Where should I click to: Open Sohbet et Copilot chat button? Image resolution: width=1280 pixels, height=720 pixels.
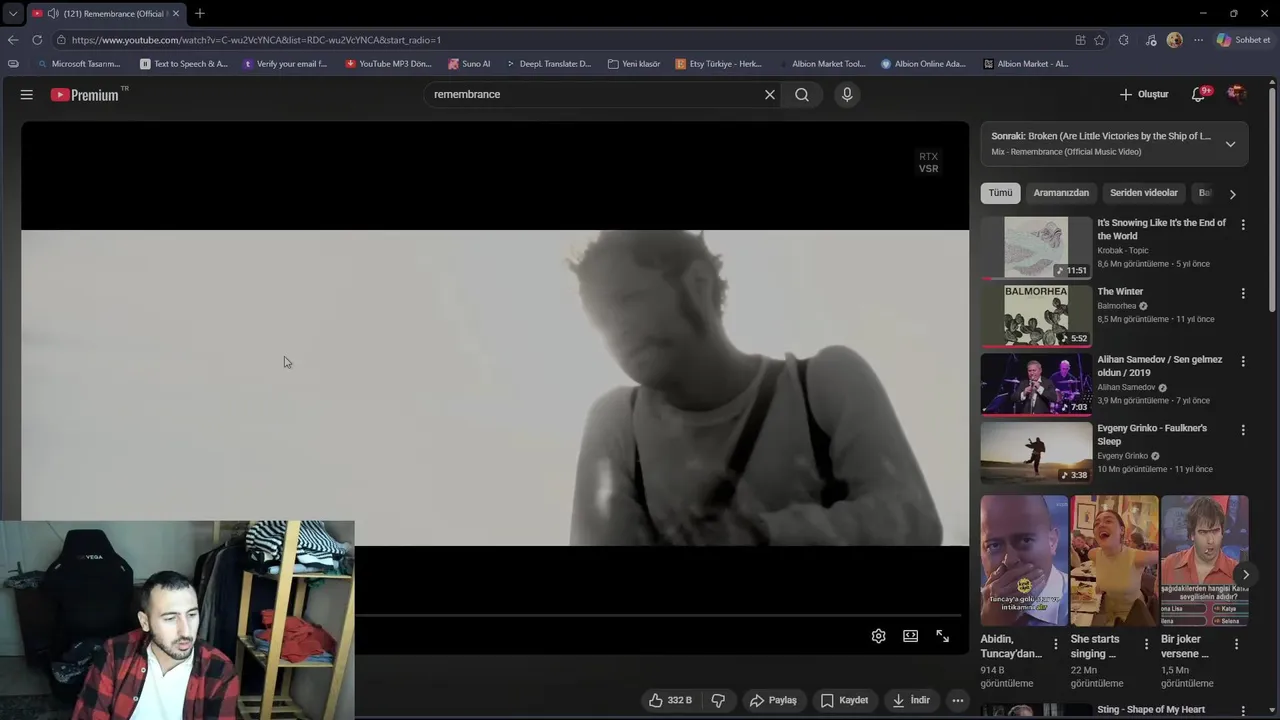coord(1243,40)
